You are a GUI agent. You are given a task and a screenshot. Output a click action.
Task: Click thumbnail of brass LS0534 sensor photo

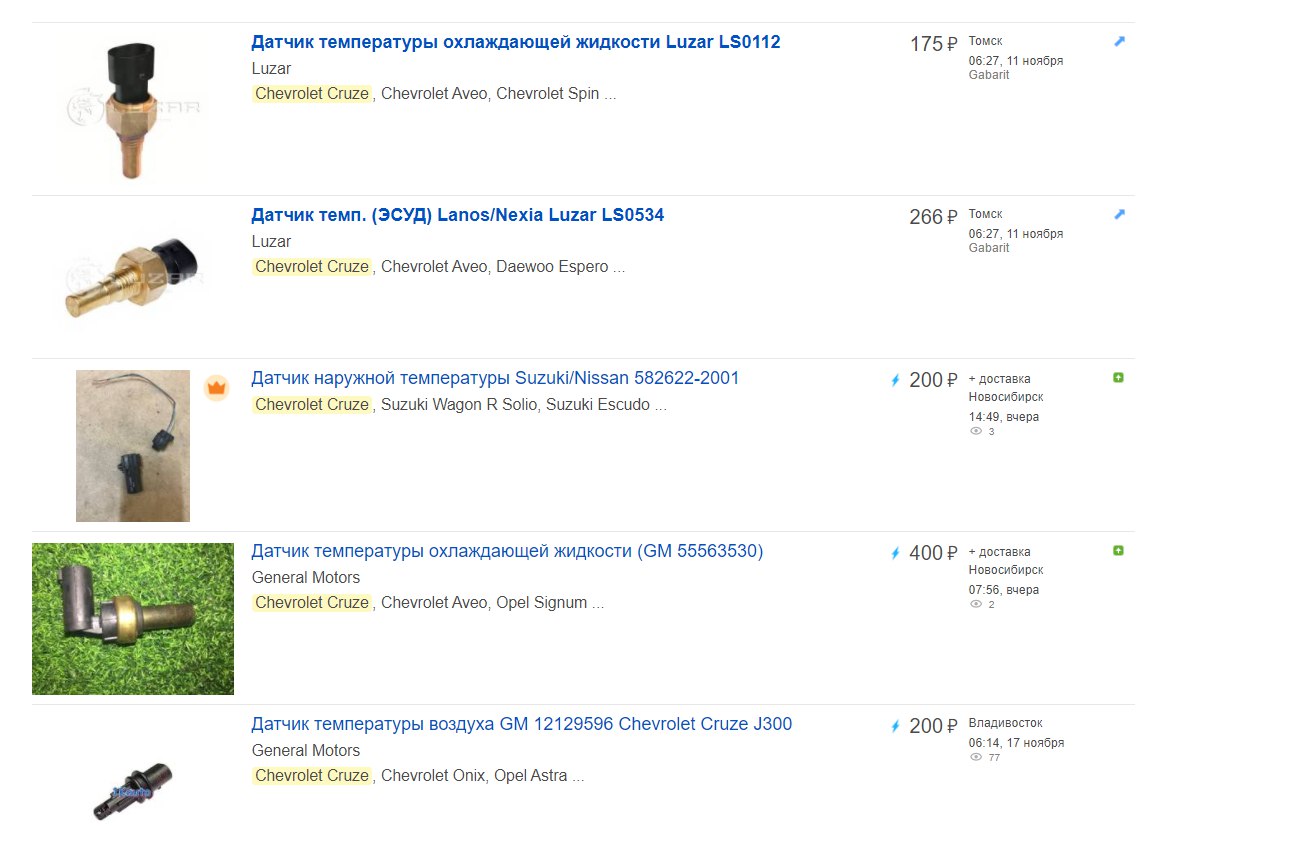coord(133,277)
